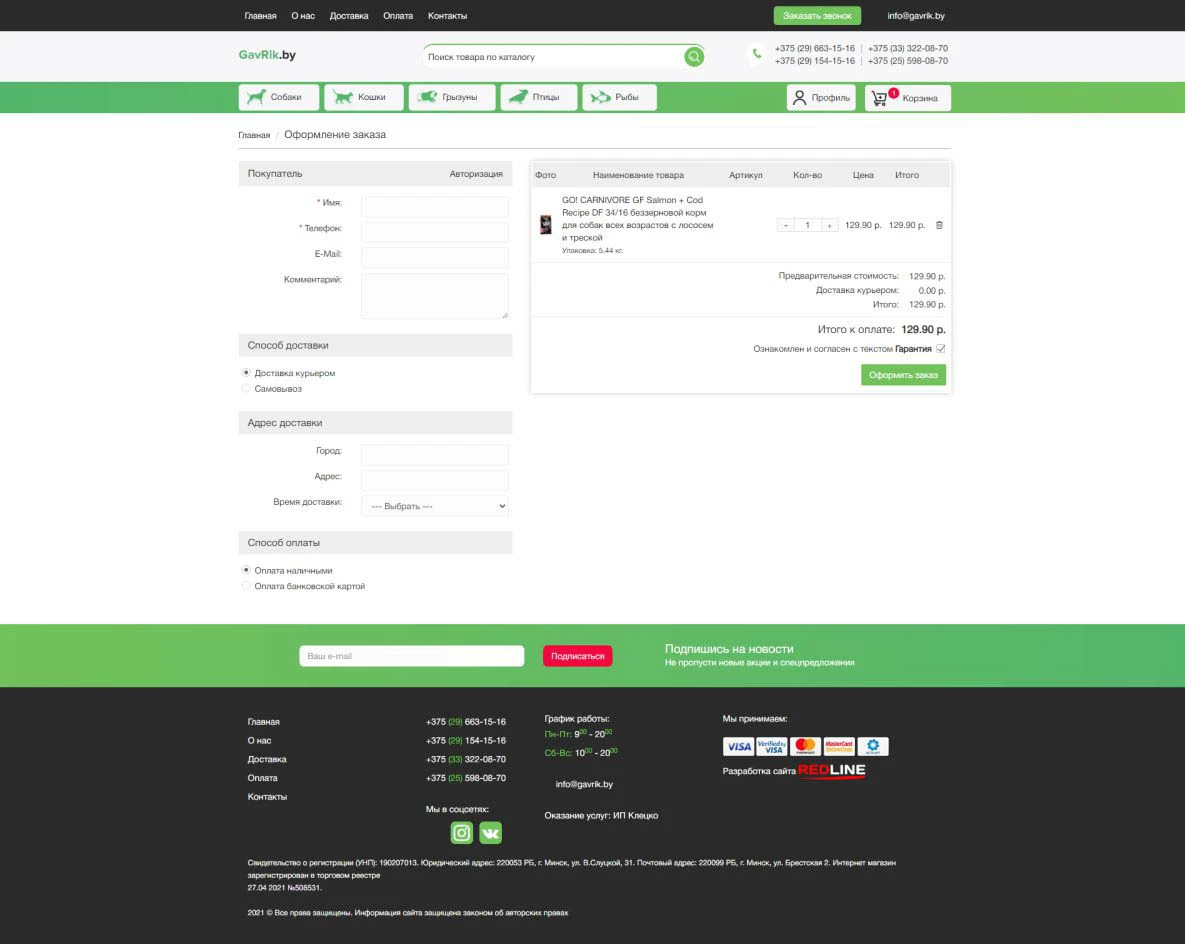Click the 'Заказать звонок' button

[x=817, y=16]
